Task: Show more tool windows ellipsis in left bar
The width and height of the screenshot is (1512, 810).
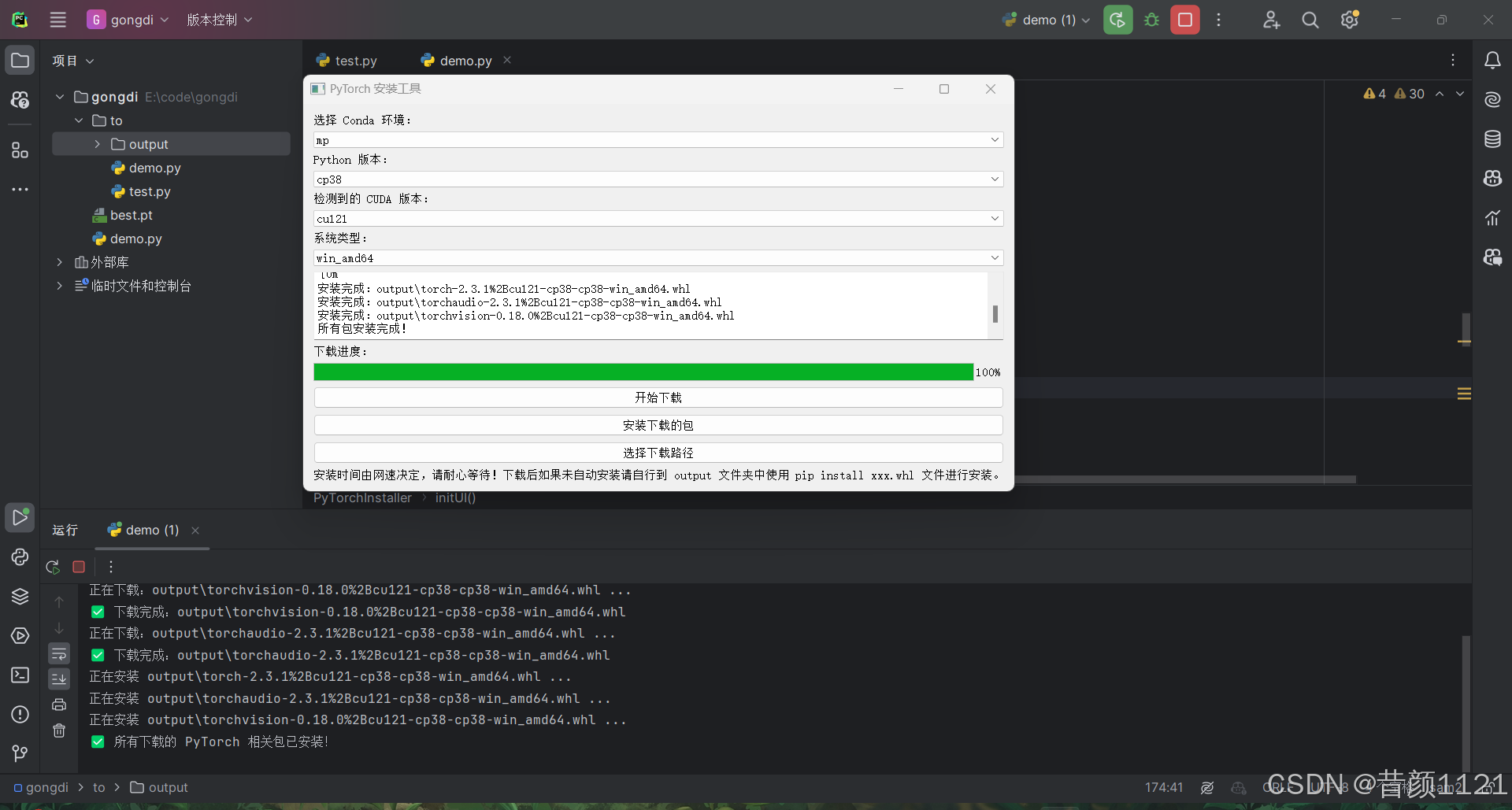Action: point(20,189)
